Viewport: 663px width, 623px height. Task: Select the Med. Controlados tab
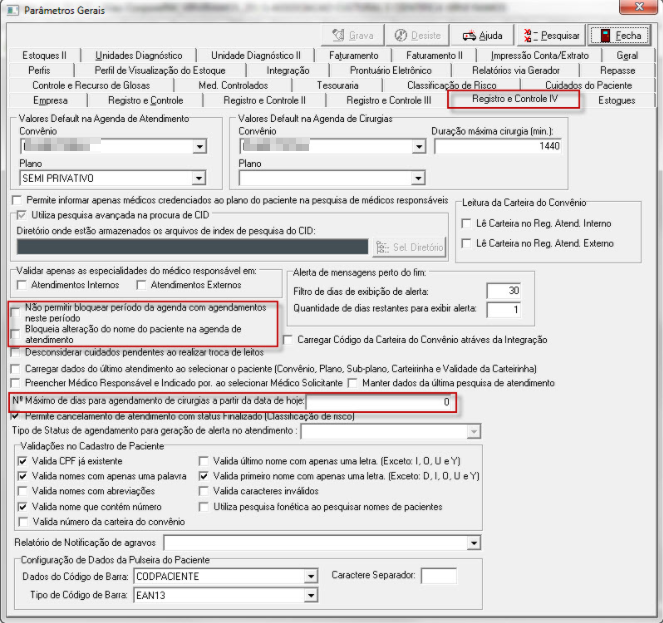[233, 85]
